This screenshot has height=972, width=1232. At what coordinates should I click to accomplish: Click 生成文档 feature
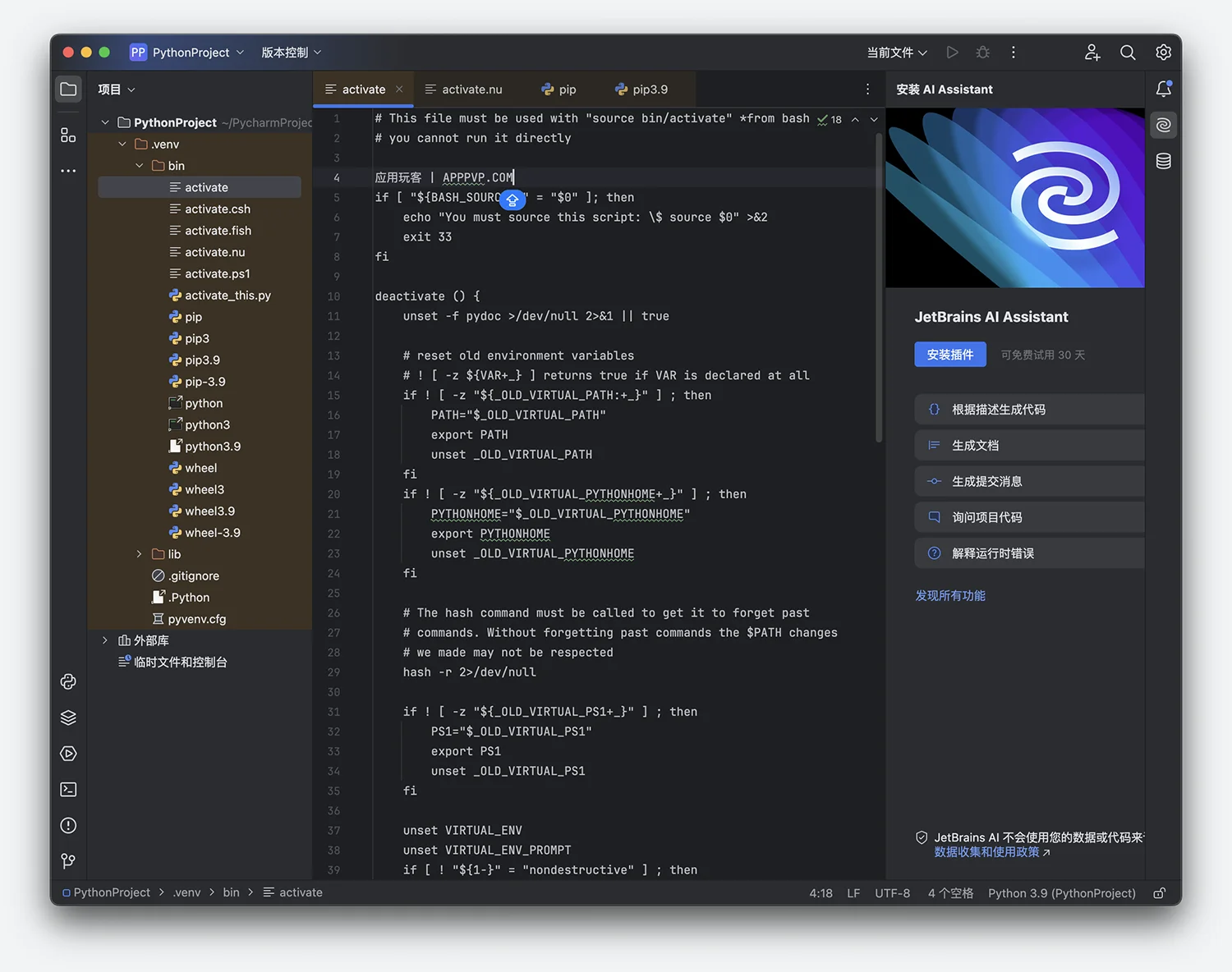1029,445
